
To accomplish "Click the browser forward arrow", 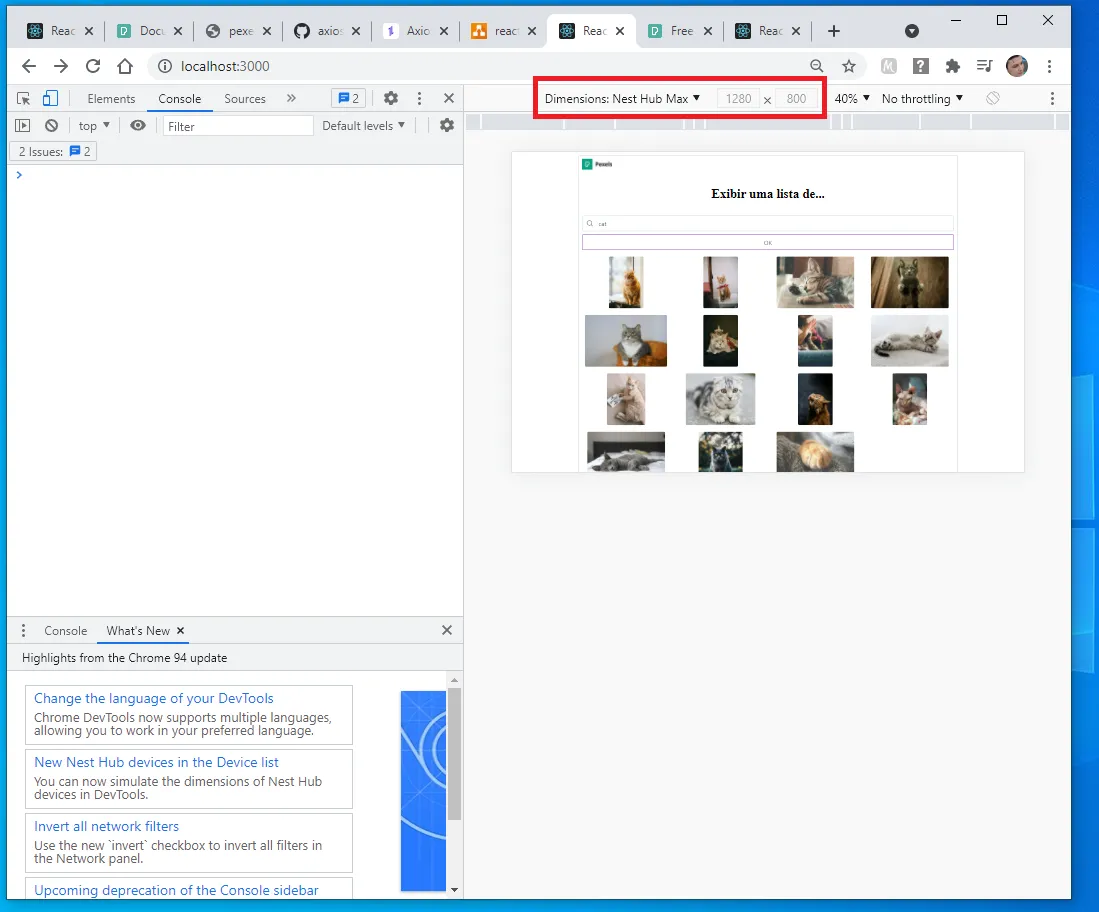I will point(61,66).
